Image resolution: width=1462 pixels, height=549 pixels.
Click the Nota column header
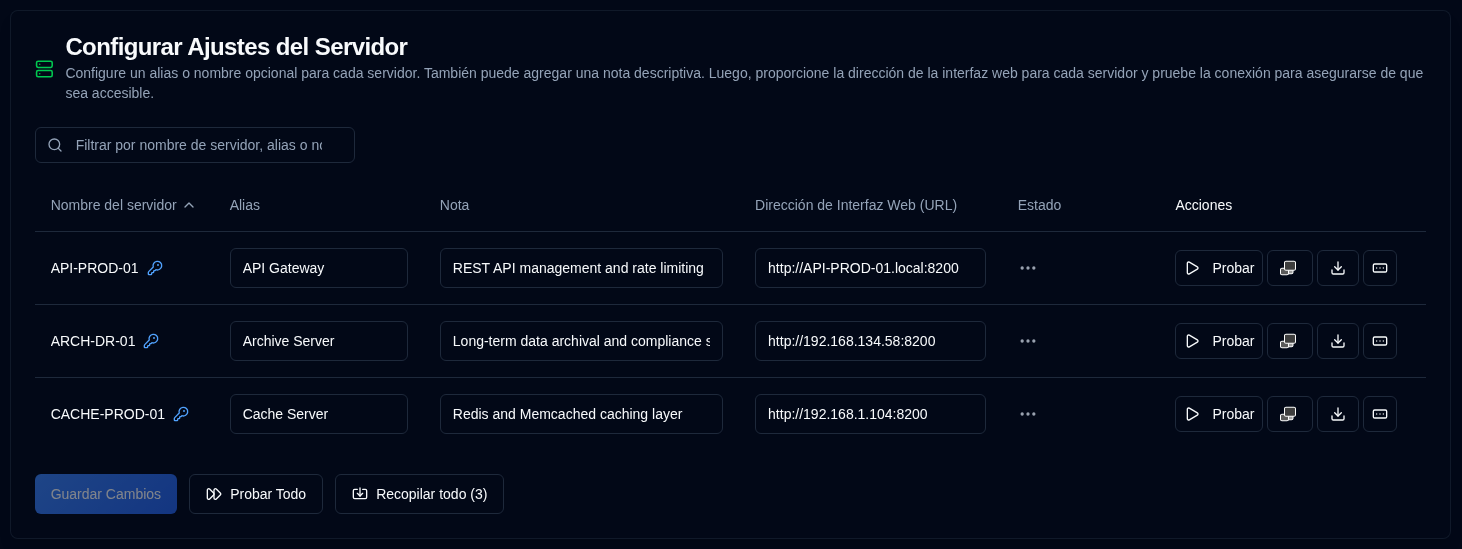(454, 205)
